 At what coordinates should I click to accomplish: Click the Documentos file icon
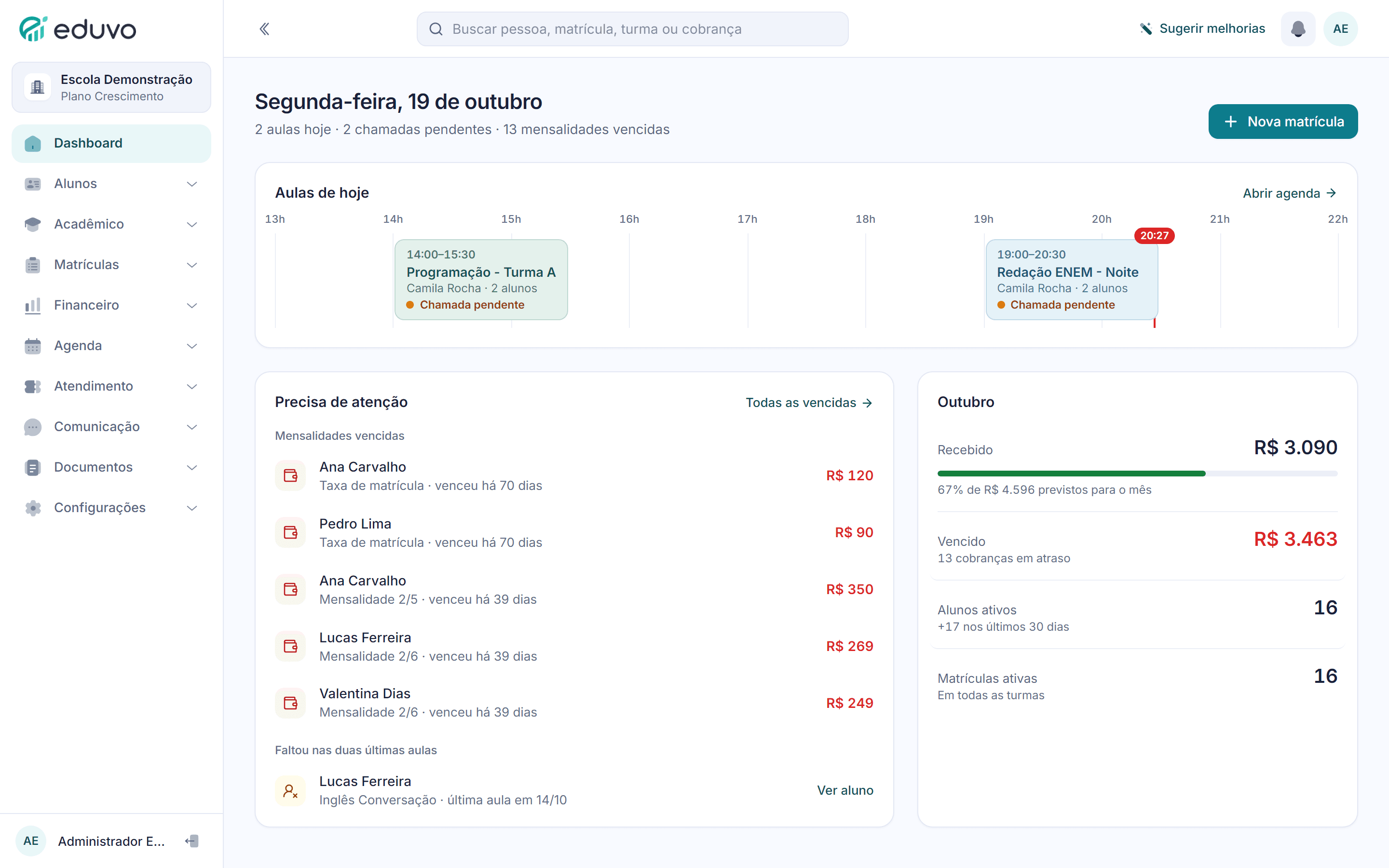33,467
